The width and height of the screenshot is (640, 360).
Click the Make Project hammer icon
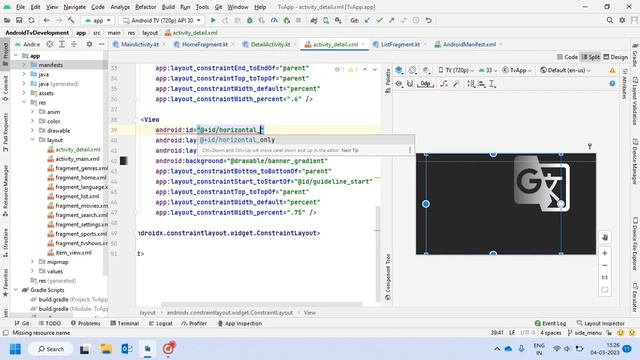(71, 20)
